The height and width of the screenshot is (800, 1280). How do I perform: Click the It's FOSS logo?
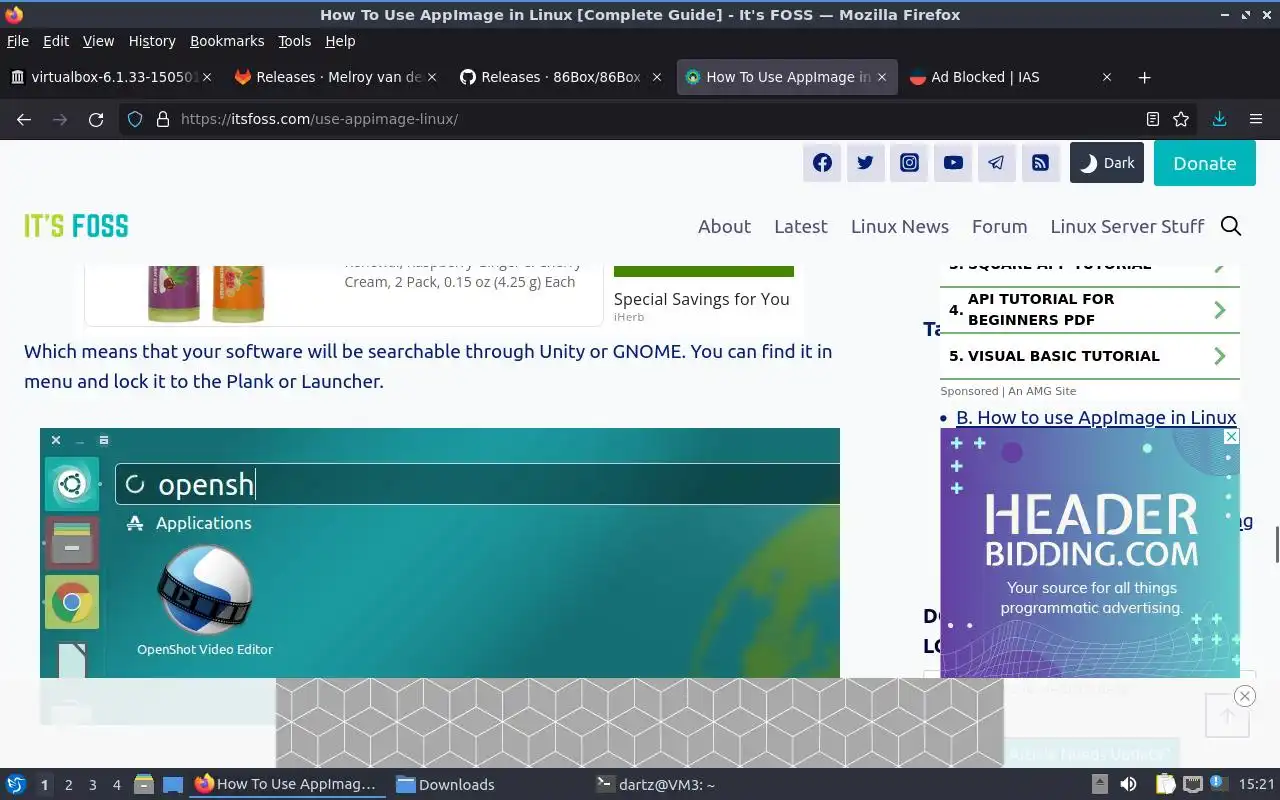(x=76, y=226)
